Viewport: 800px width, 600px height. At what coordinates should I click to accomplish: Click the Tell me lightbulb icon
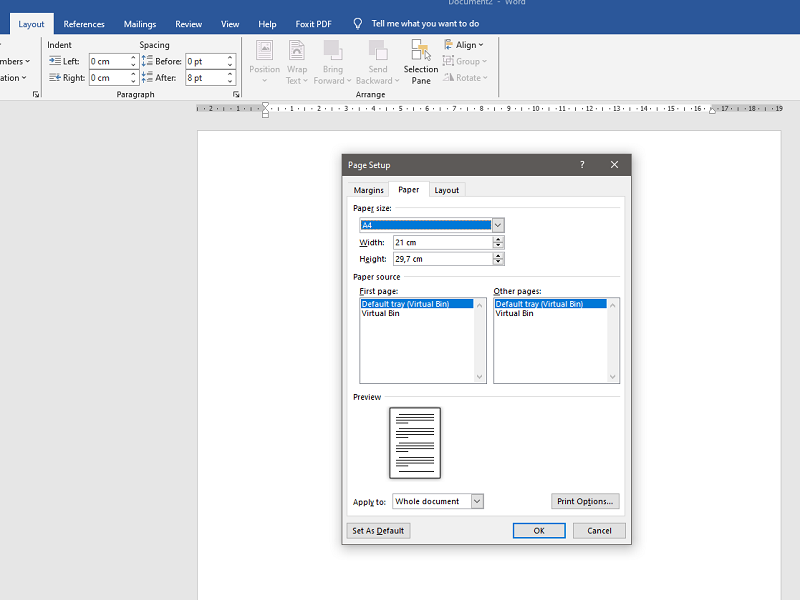pos(358,24)
